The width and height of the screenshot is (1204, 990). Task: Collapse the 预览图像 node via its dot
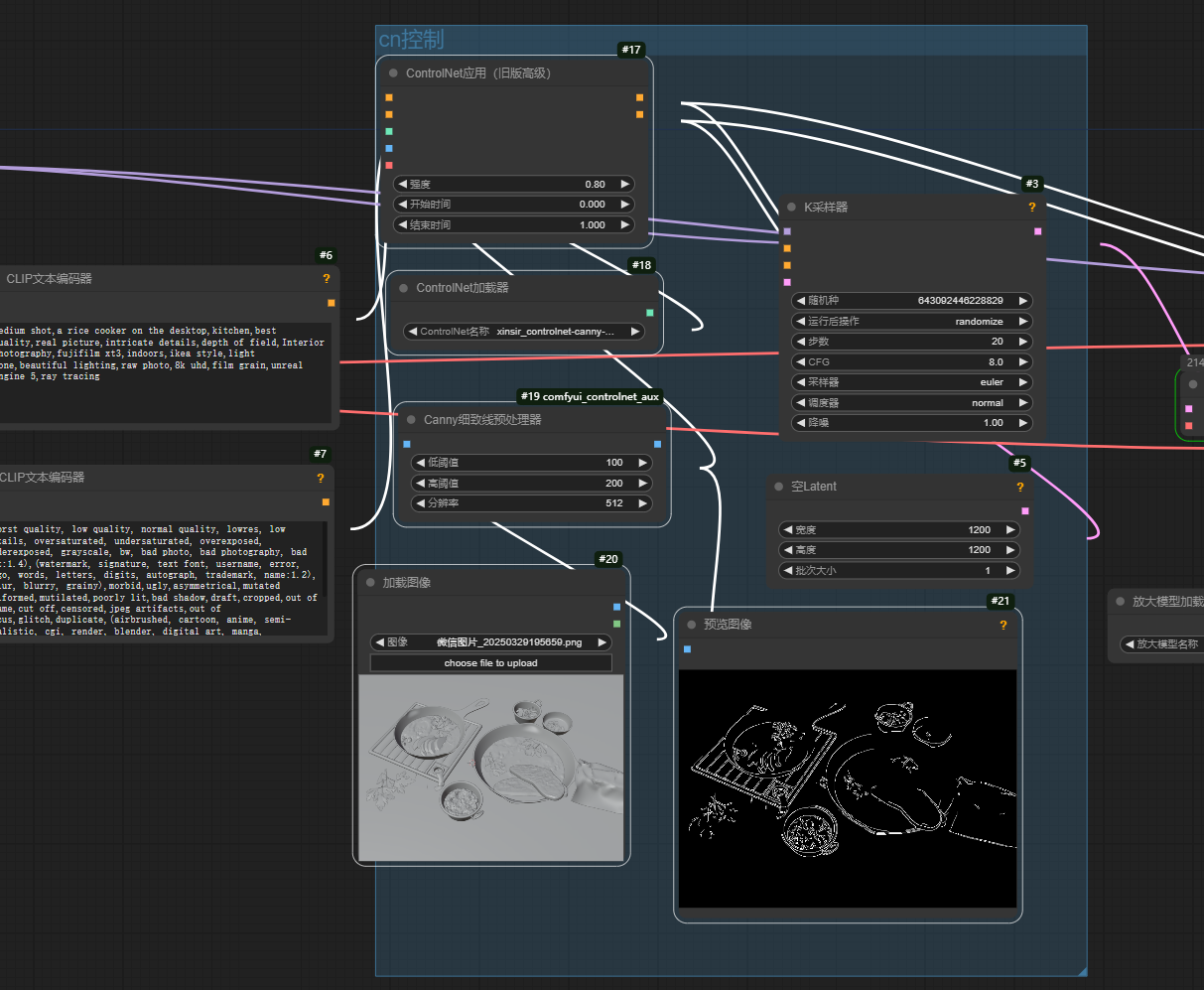(x=692, y=625)
